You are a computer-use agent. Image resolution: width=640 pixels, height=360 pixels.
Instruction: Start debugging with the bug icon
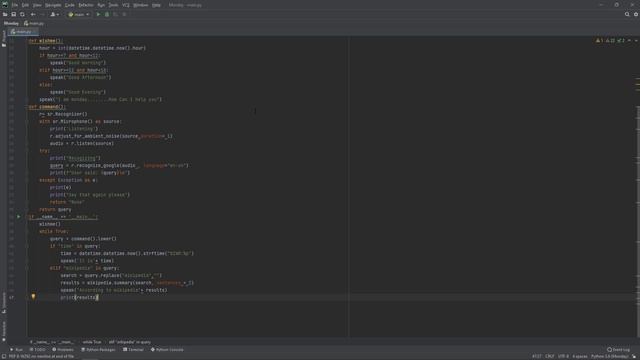[107, 14]
